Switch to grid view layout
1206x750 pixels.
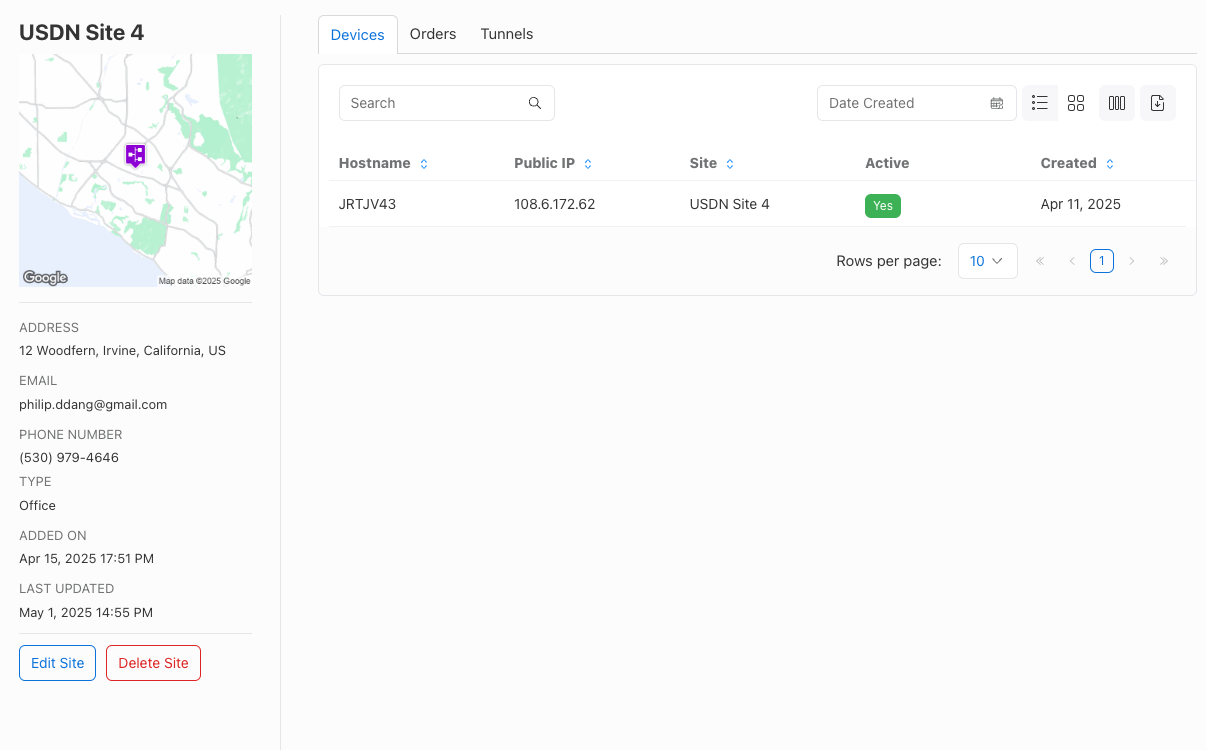[1076, 103]
